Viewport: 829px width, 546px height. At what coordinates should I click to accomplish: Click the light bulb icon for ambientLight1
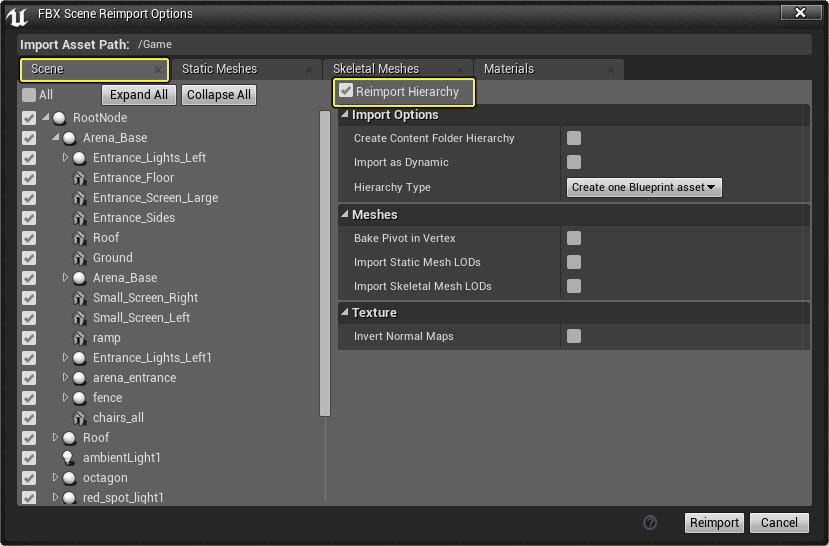[69, 458]
